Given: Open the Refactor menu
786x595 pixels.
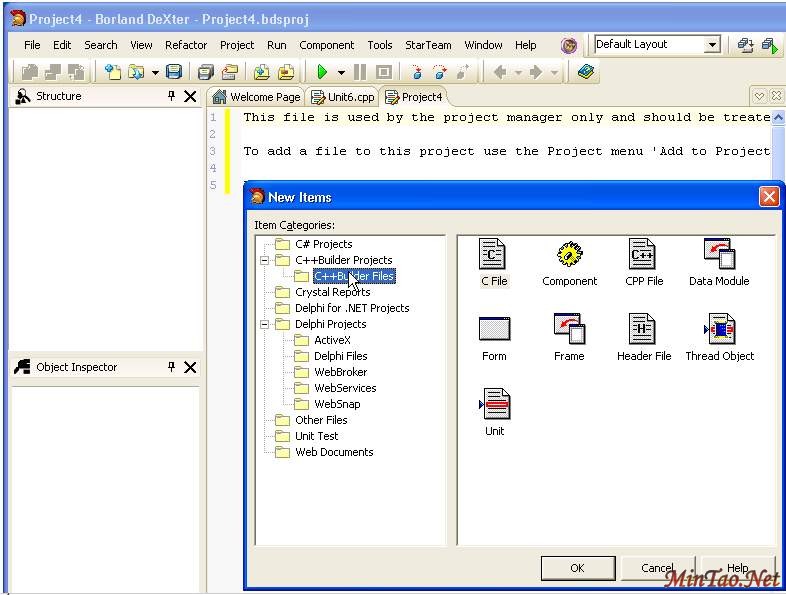Looking at the screenshot, I should 186,45.
